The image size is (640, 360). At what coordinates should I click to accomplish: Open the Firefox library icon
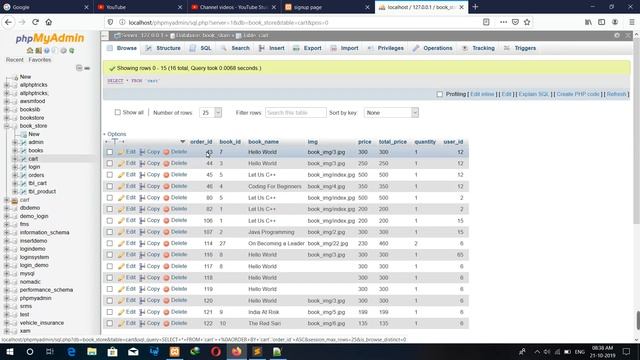tap(588, 22)
